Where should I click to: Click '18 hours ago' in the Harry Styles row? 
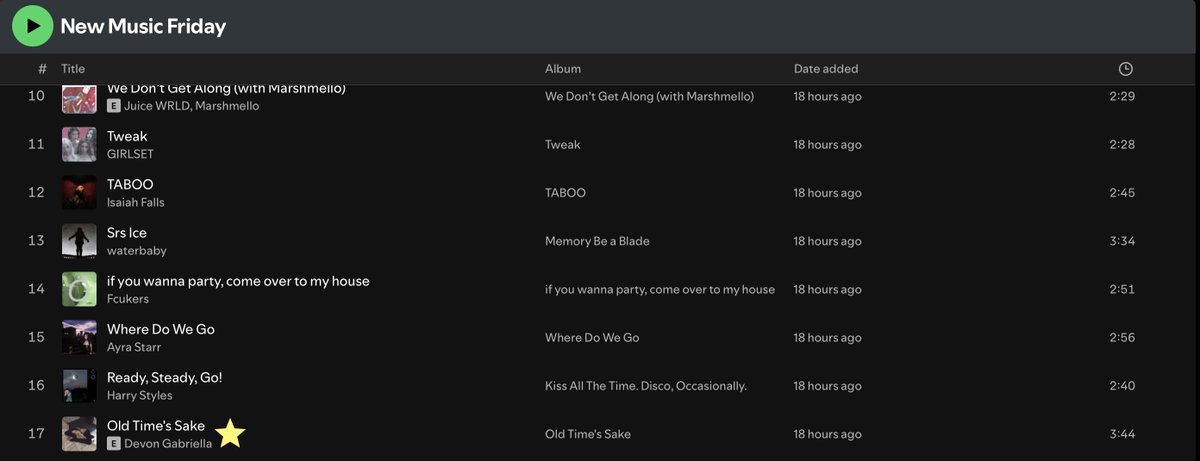(x=827, y=385)
